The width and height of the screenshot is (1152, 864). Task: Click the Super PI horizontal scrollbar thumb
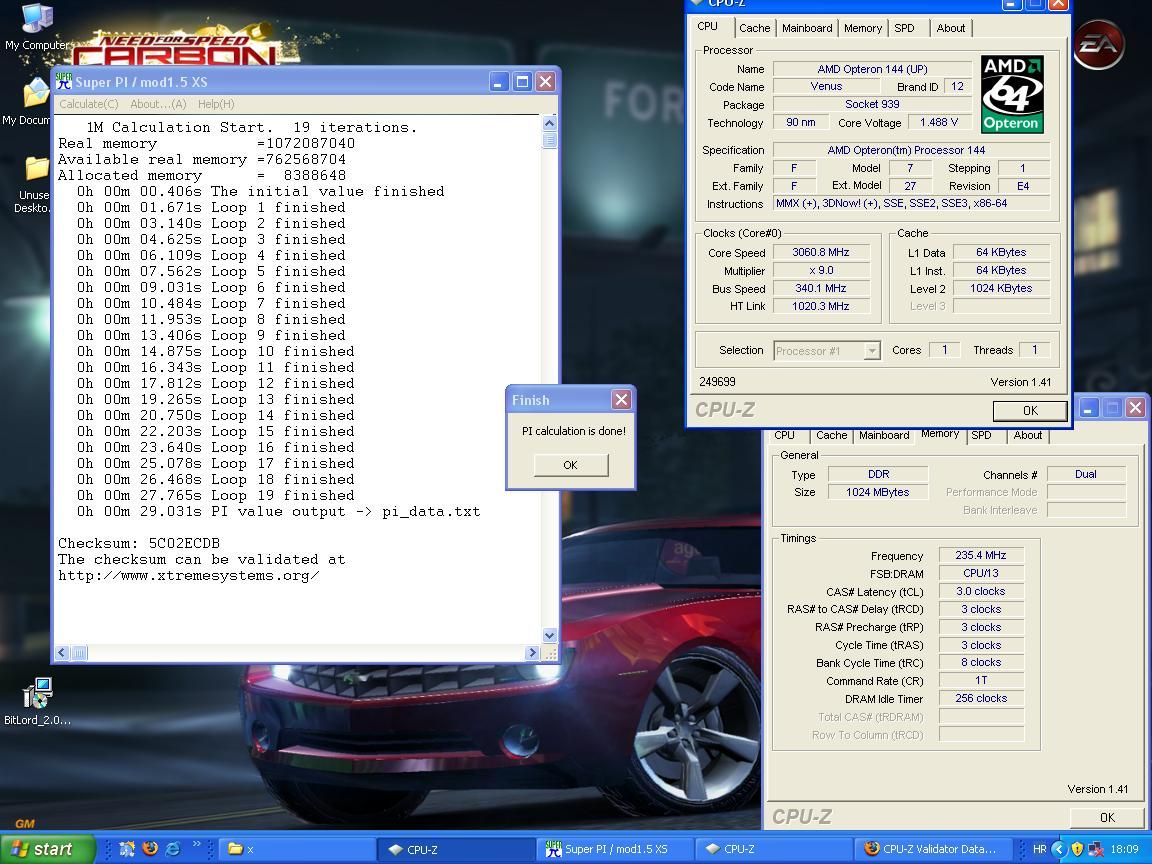pos(79,652)
